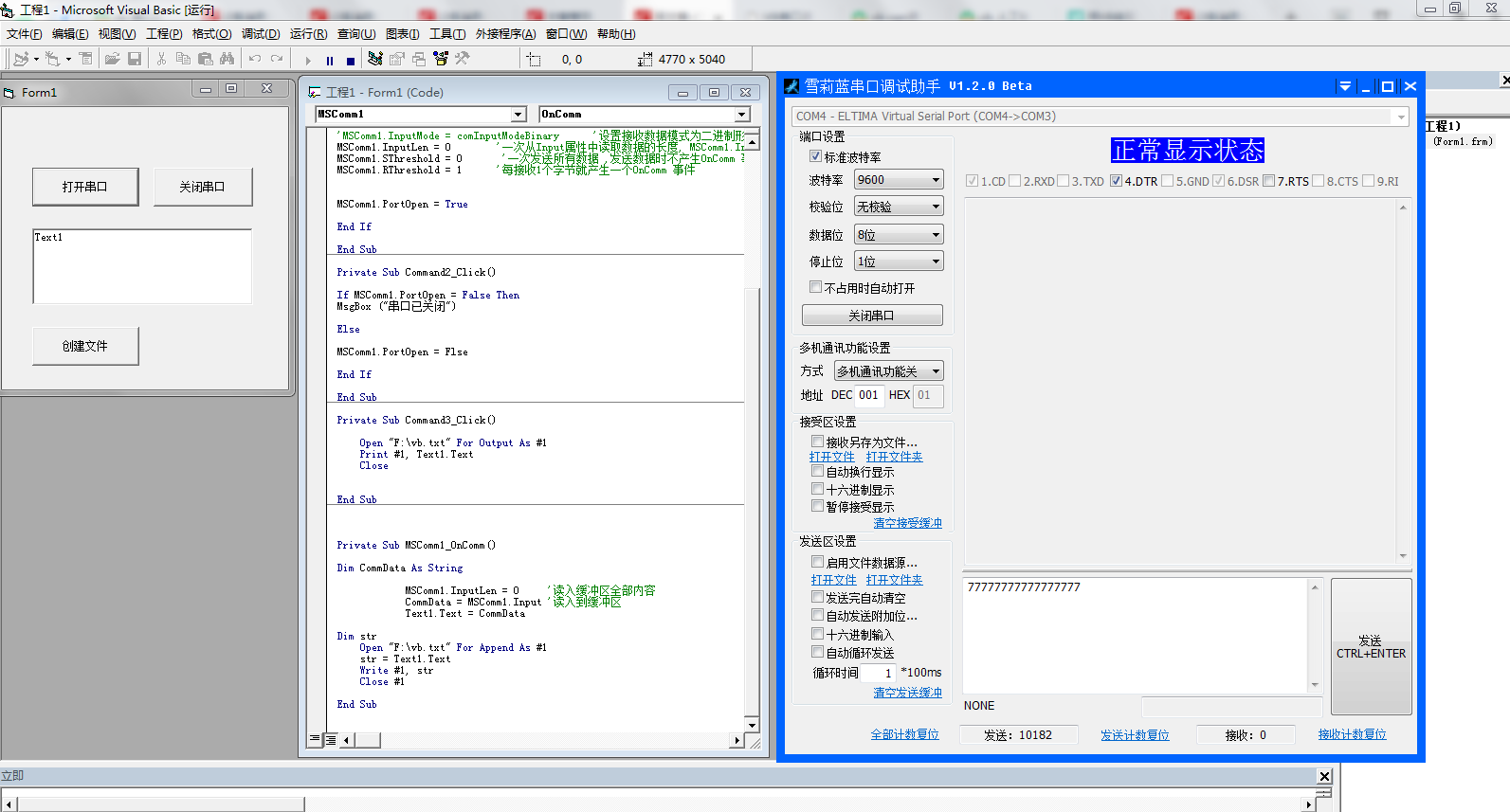Click the Undo toolbar icon
Screen dimensions: 1510x812
click(255, 59)
